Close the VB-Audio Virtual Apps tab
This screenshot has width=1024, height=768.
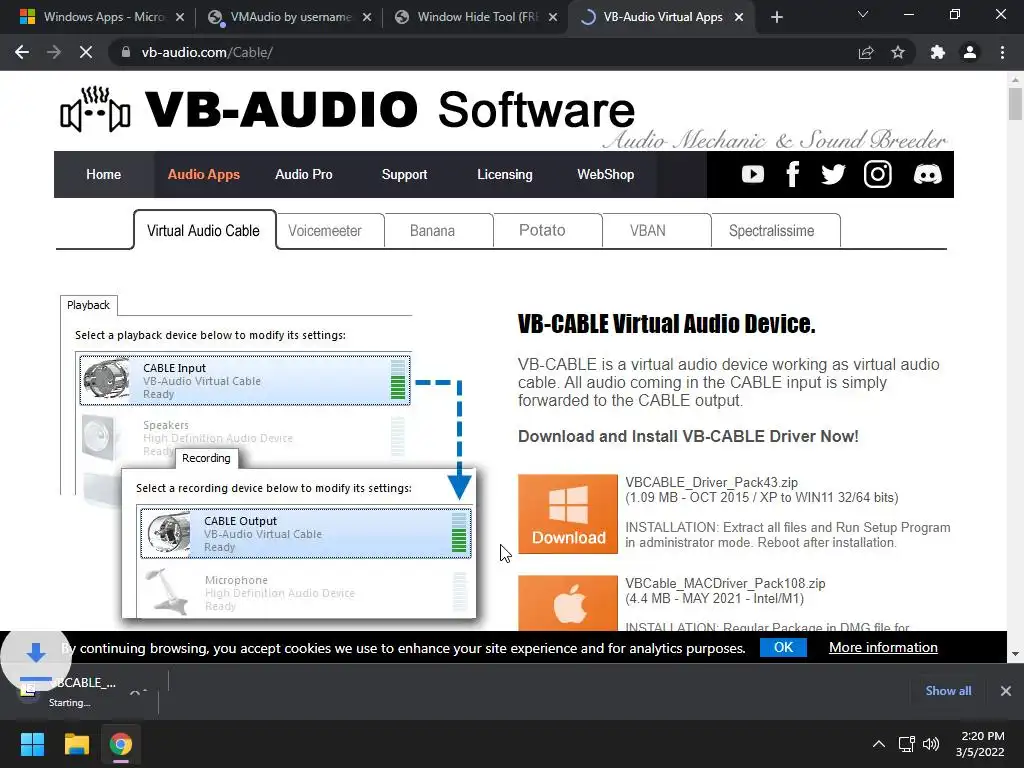[x=739, y=17]
